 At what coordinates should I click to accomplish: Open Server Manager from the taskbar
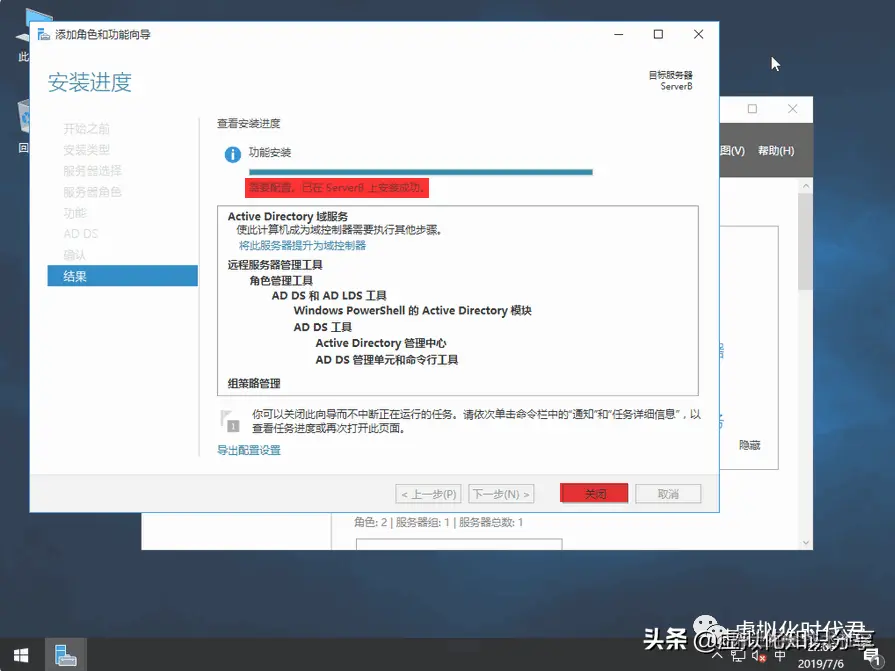click(66, 657)
